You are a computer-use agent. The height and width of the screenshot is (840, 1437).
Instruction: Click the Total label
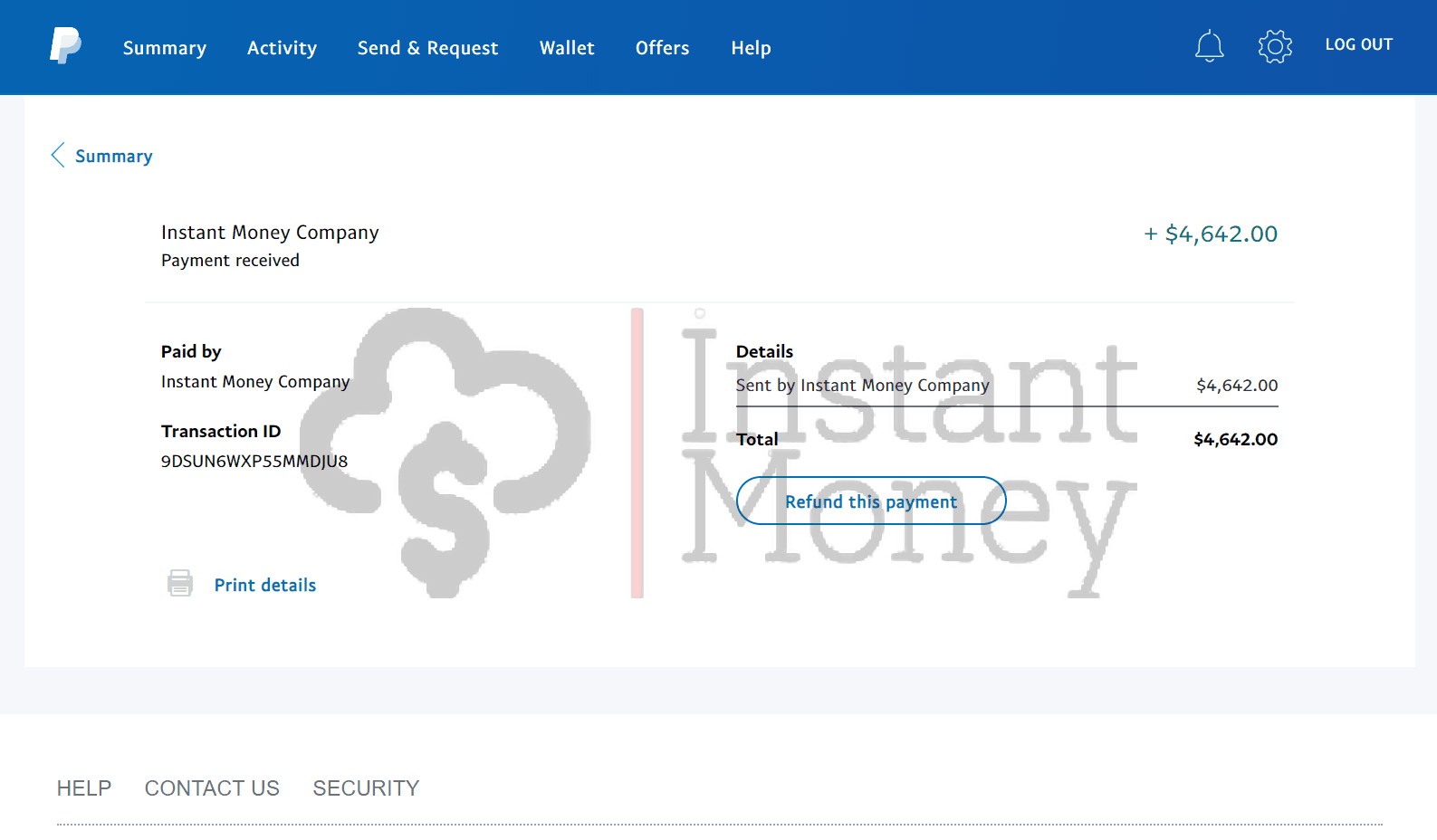tap(757, 439)
